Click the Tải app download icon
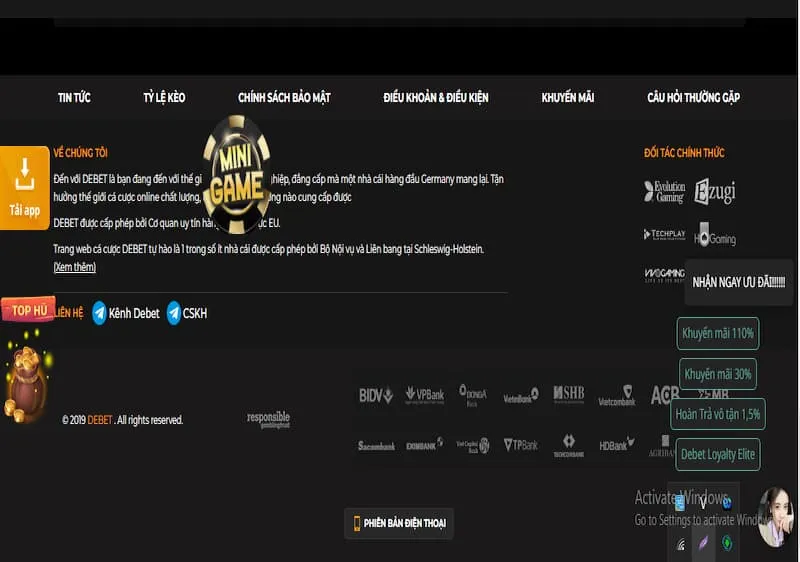800x562 pixels. pyautogui.click(x=25, y=187)
